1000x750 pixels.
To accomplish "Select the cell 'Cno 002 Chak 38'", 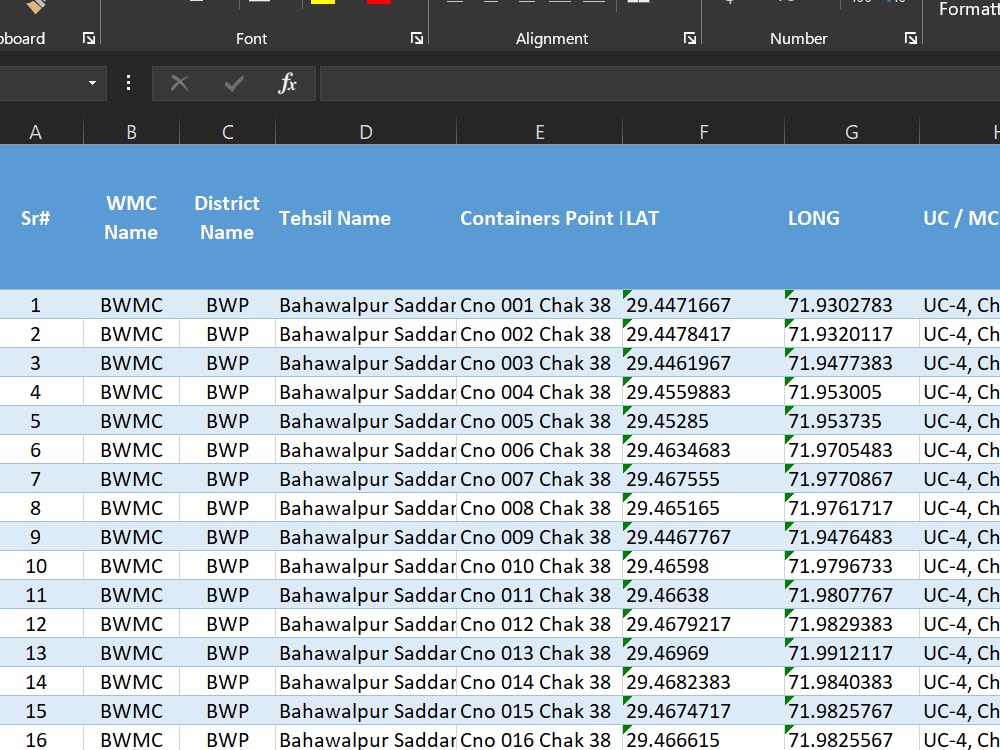I will coord(540,334).
